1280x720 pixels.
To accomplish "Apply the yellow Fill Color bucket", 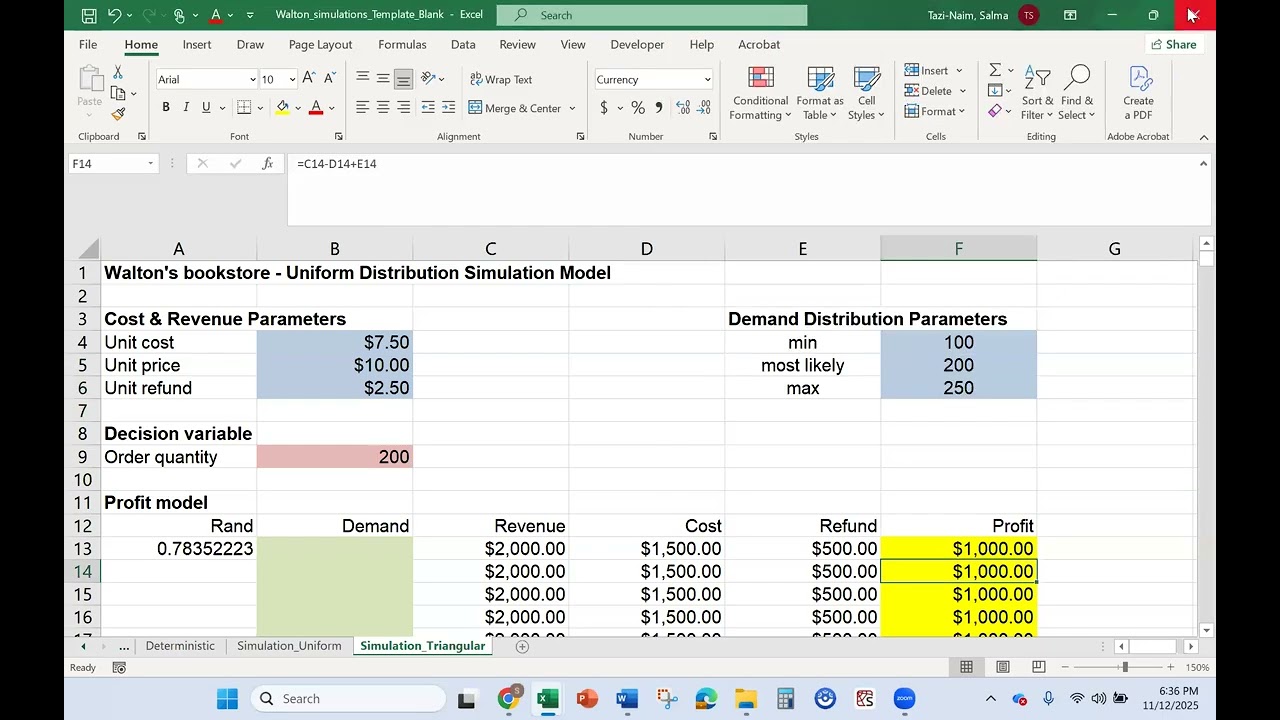I will 283,107.
